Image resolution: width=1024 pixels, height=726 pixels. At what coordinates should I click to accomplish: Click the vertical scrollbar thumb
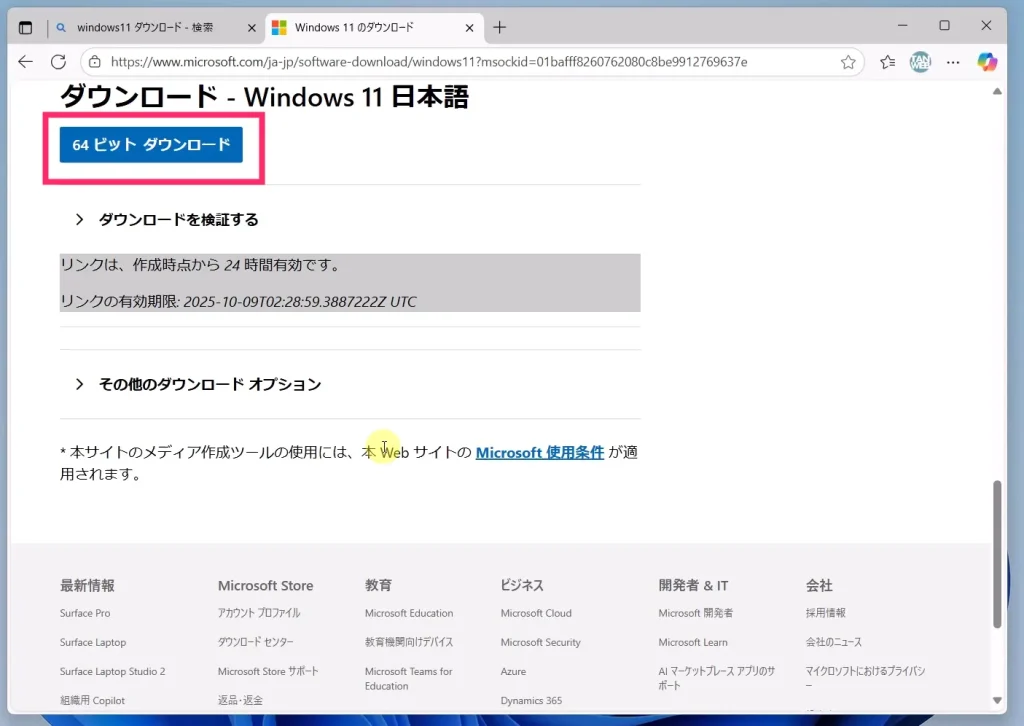[996, 554]
